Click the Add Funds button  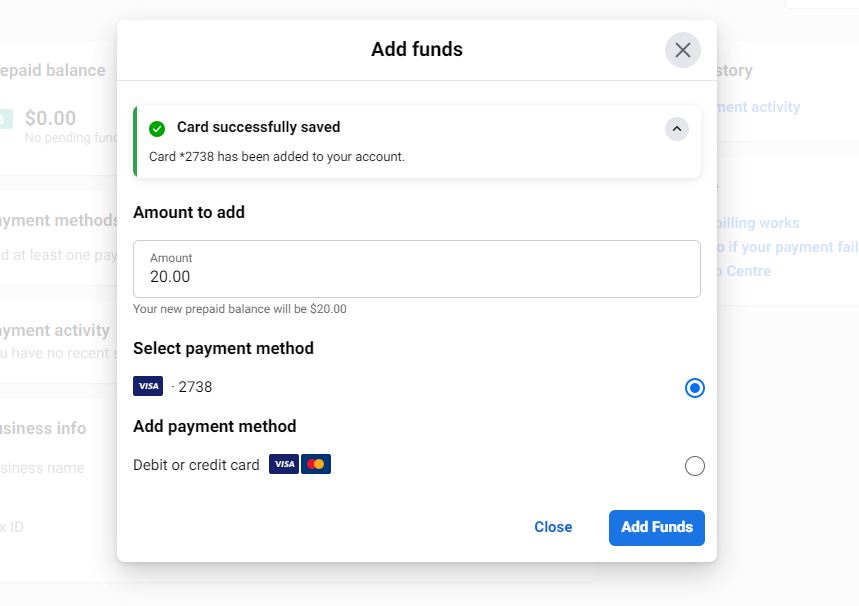click(656, 528)
